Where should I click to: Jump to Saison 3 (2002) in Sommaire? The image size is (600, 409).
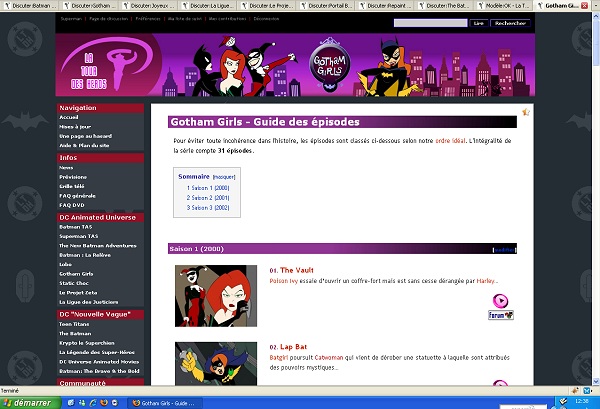[x=208, y=208]
